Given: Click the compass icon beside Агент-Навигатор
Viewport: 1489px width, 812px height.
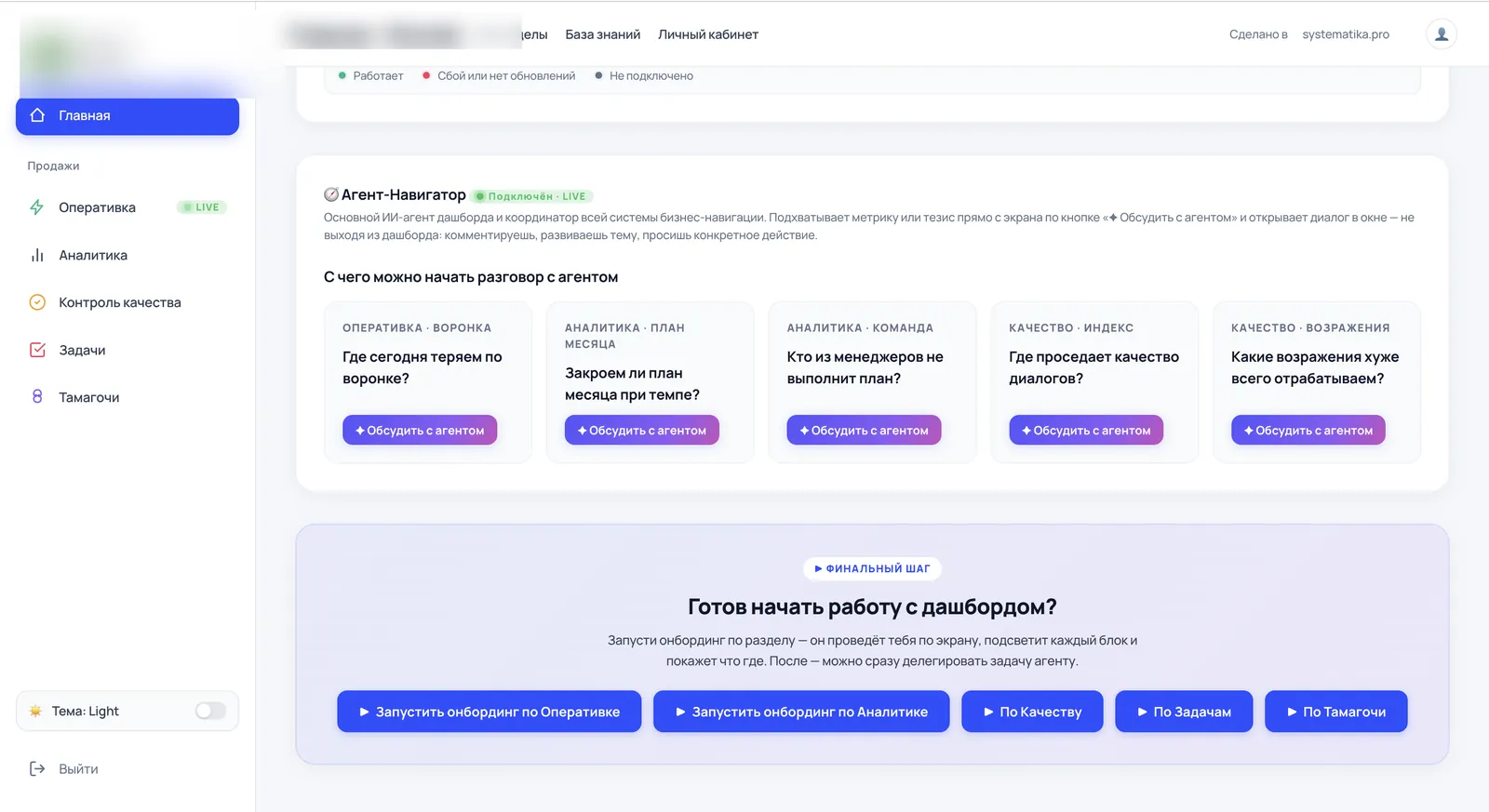Looking at the screenshot, I should [331, 194].
